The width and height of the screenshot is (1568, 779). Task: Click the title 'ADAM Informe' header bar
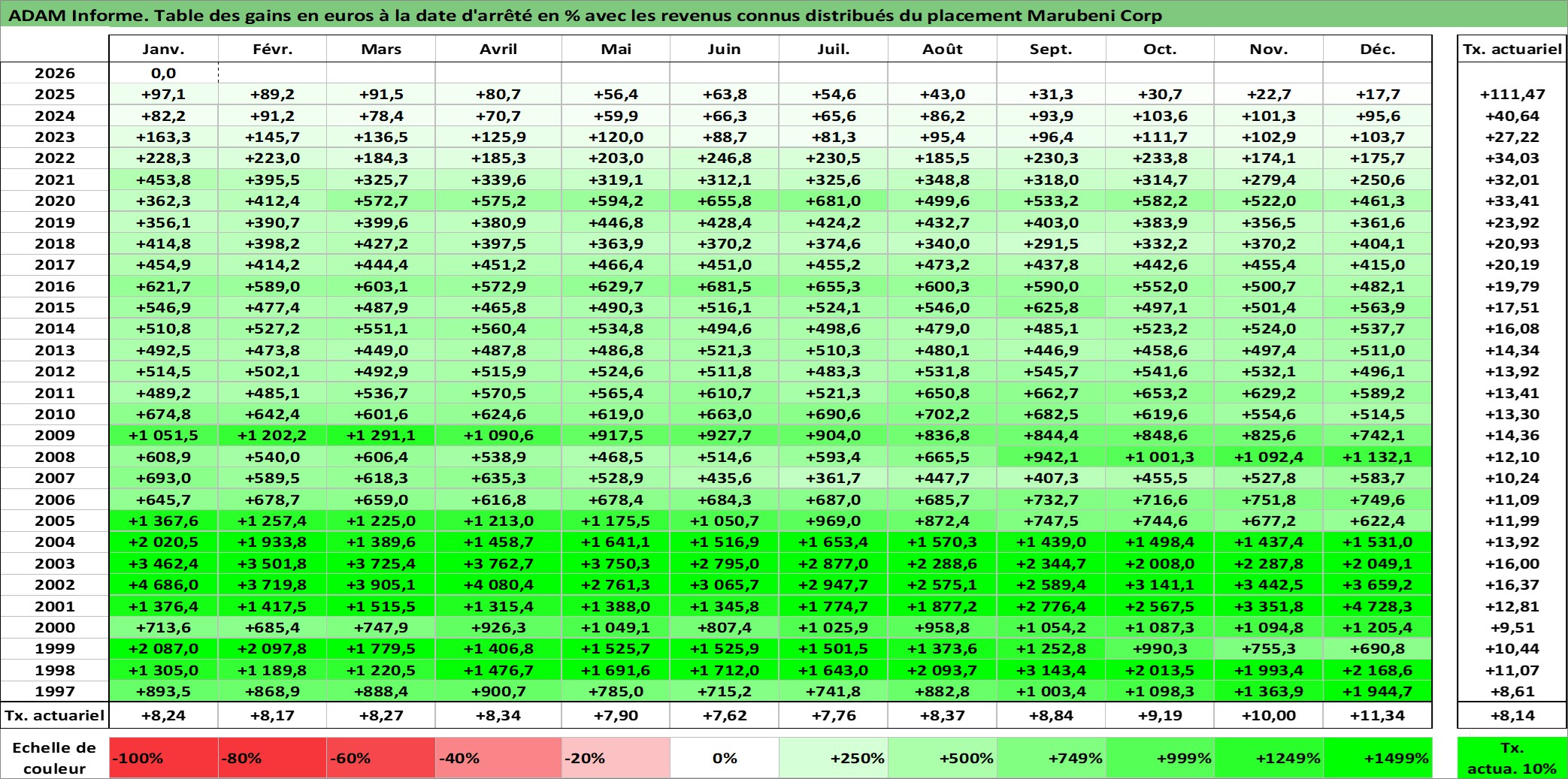783,15
